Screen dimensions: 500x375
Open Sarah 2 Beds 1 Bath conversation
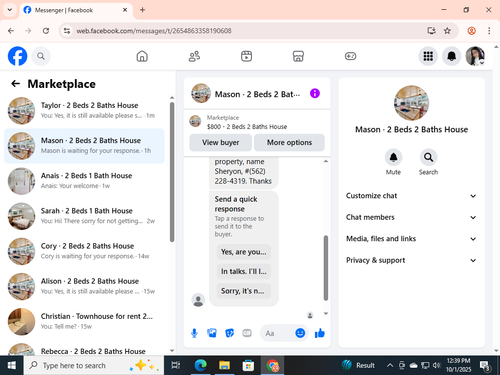pos(84,216)
